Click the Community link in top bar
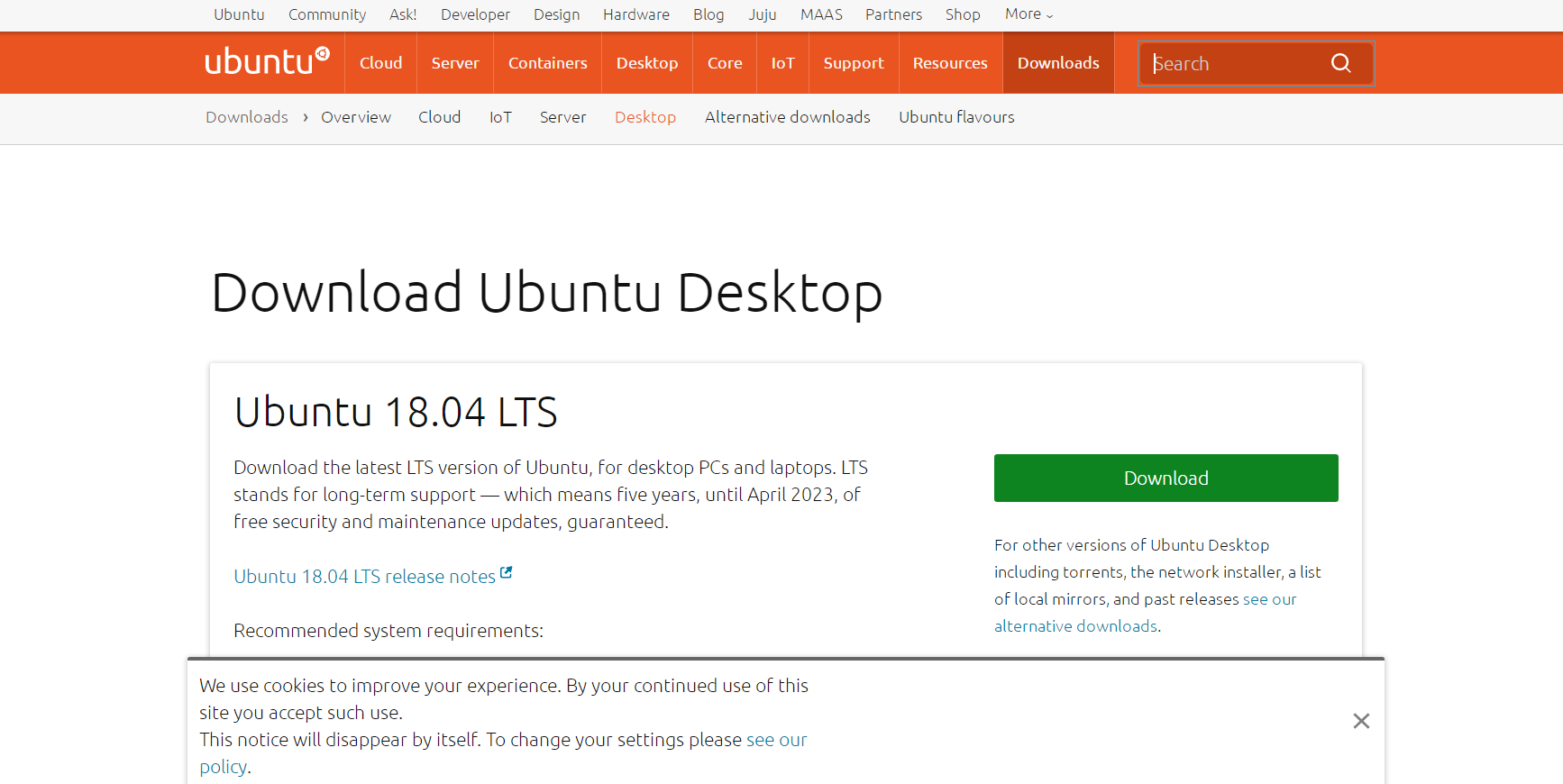1563x784 pixels. coord(327,14)
